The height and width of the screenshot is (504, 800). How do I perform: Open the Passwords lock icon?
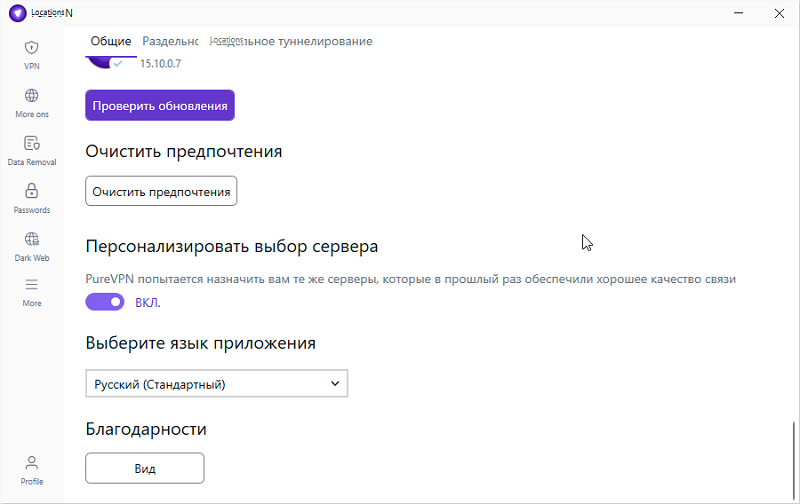31,197
